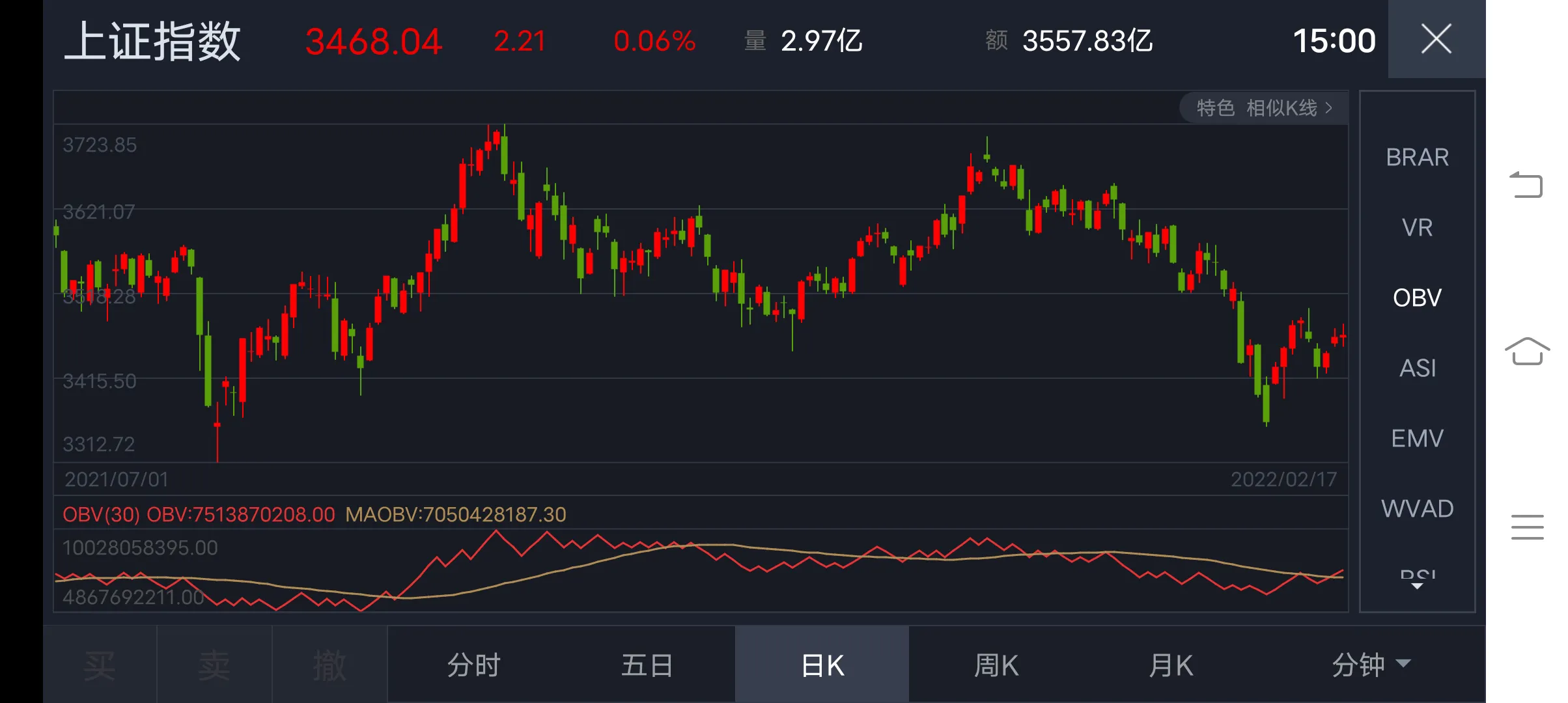This screenshot has width=1568, height=703.
Task: Switch to the 月K chart tab
Action: pos(1170,665)
